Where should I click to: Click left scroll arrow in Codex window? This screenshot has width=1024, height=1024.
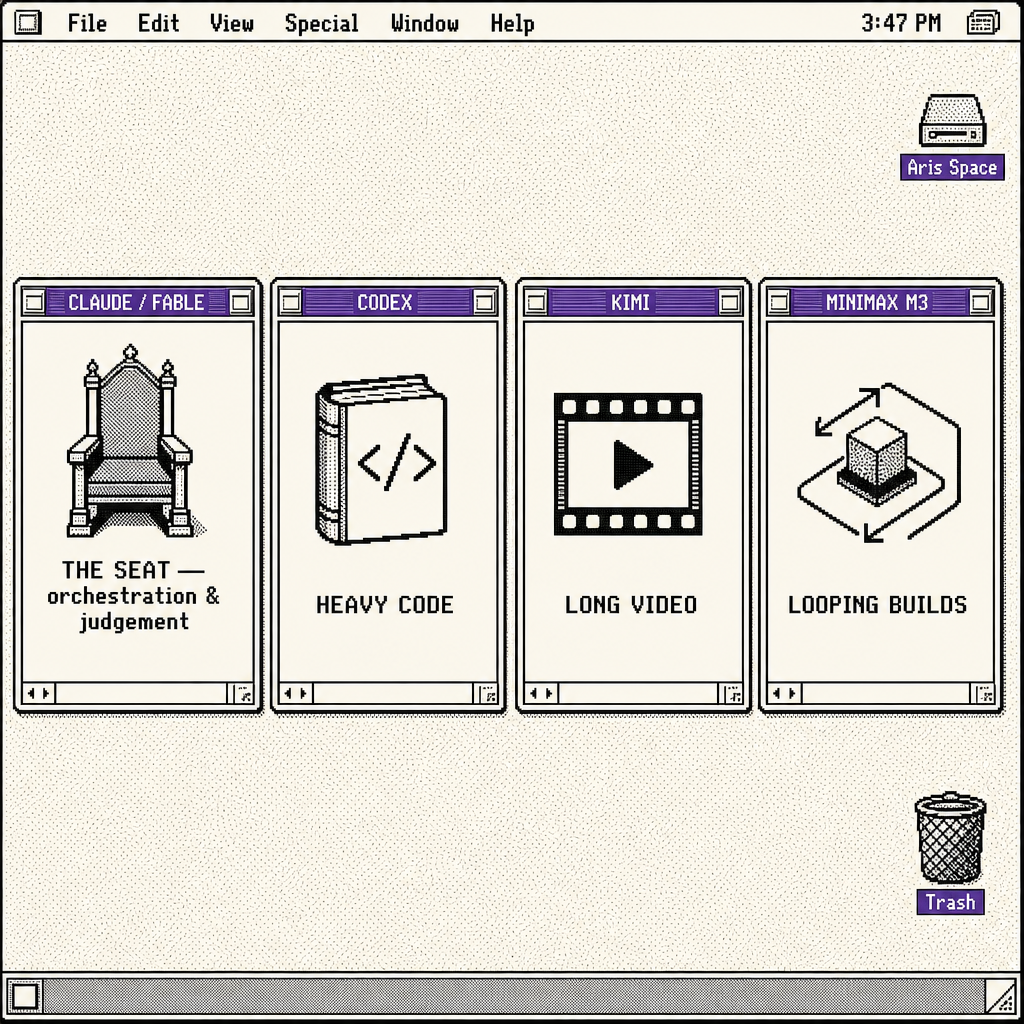point(288,694)
